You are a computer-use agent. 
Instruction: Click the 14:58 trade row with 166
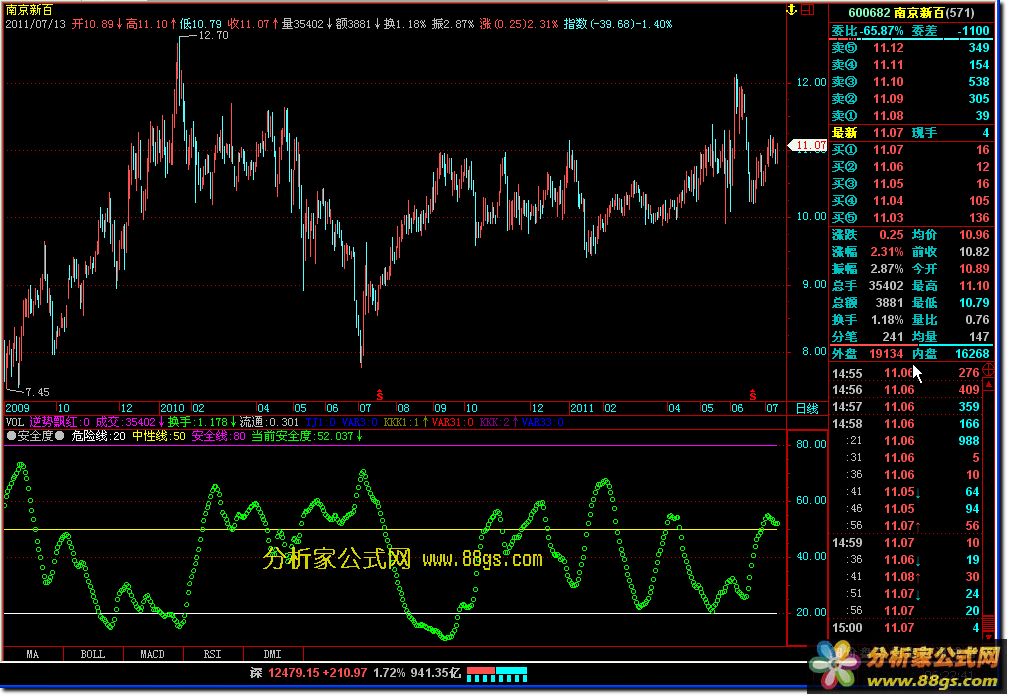click(906, 424)
